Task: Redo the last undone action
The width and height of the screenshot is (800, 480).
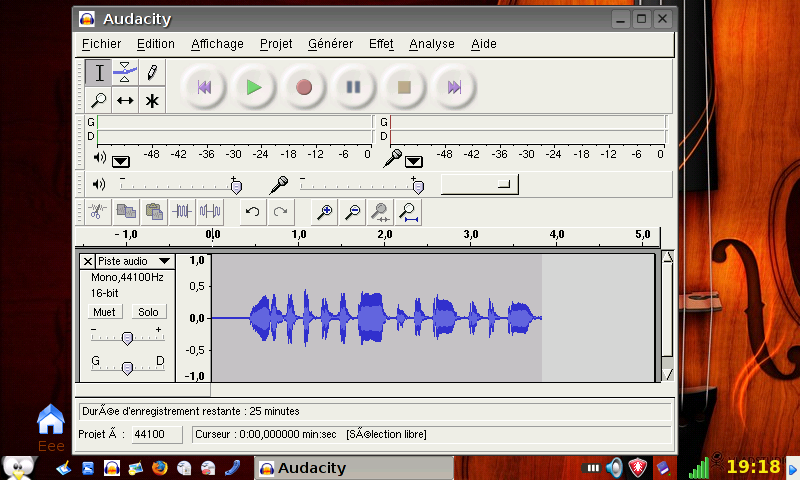Action: (x=281, y=211)
